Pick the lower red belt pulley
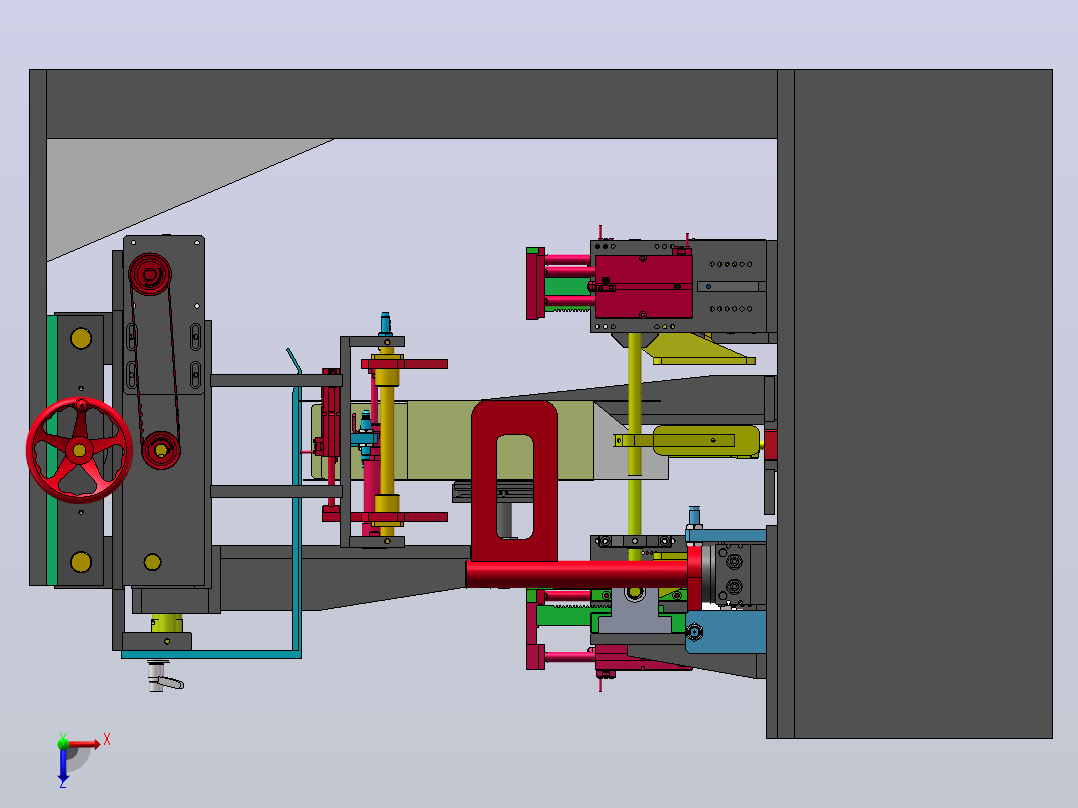Screen dimensions: 1078x808 click(161, 450)
